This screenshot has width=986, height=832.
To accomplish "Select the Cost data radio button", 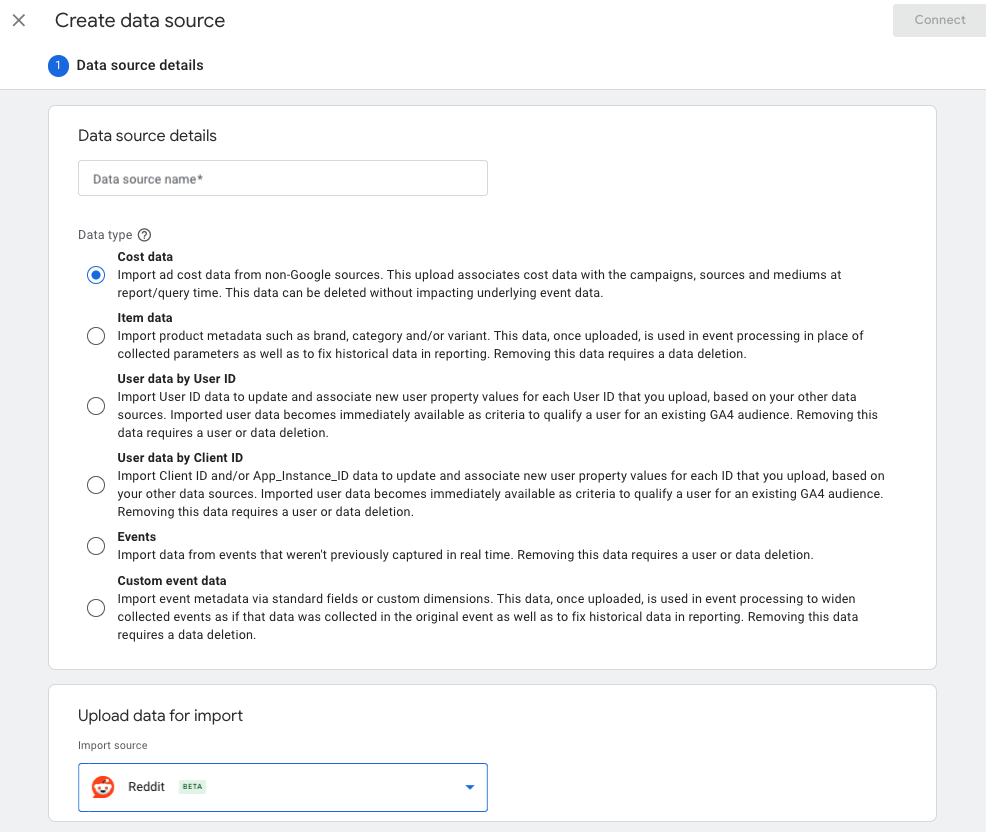I will [x=96, y=275].
